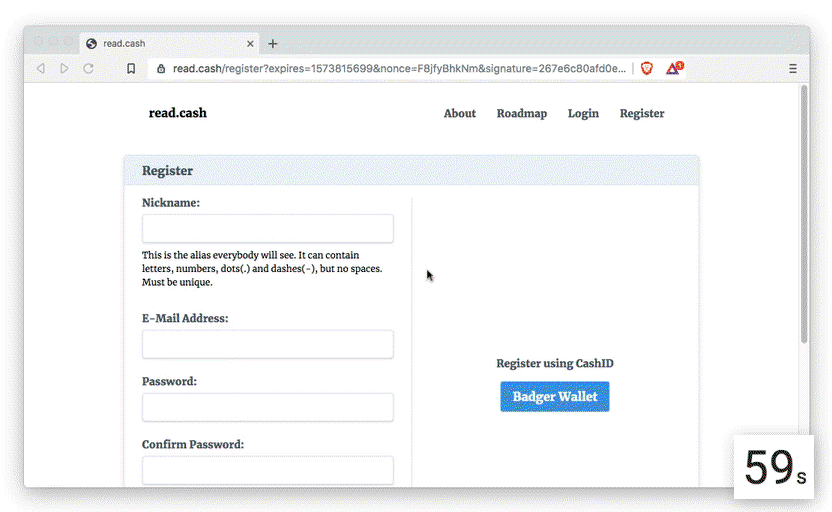Open Brave Rewards triangle icon

pos(674,68)
